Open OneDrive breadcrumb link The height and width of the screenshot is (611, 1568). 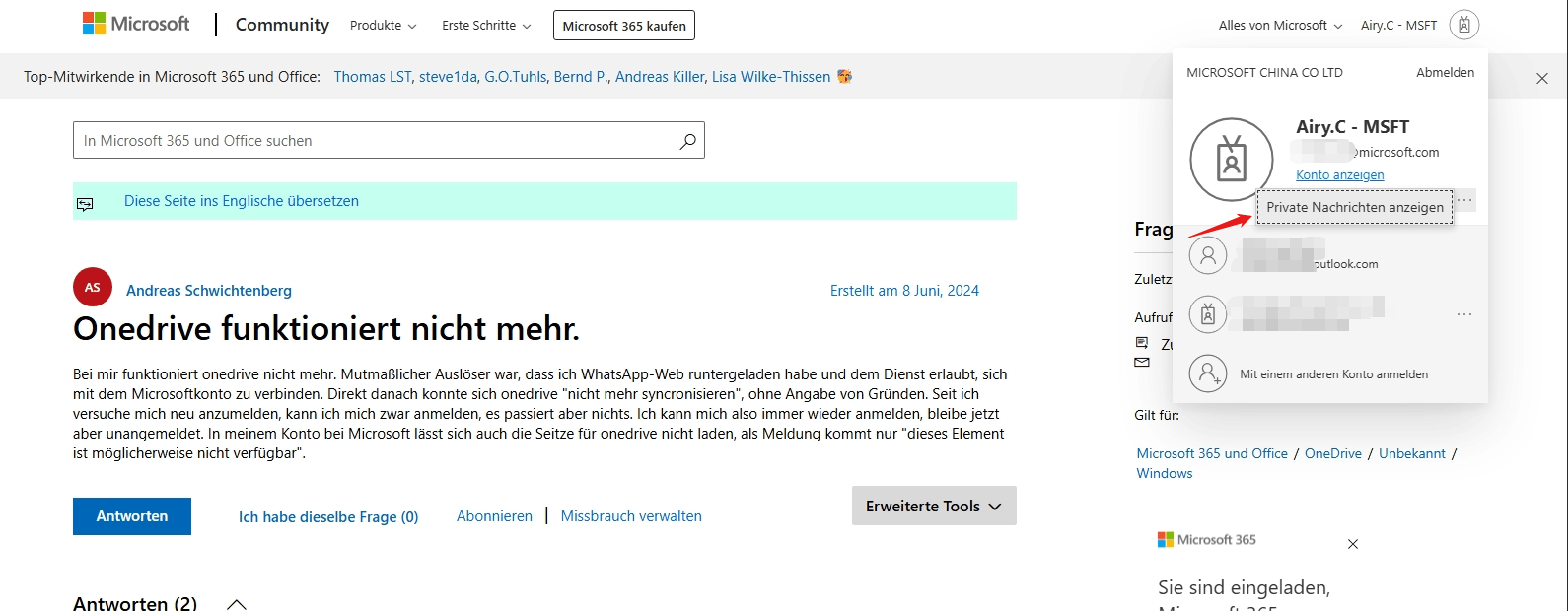[x=1332, y=453]
